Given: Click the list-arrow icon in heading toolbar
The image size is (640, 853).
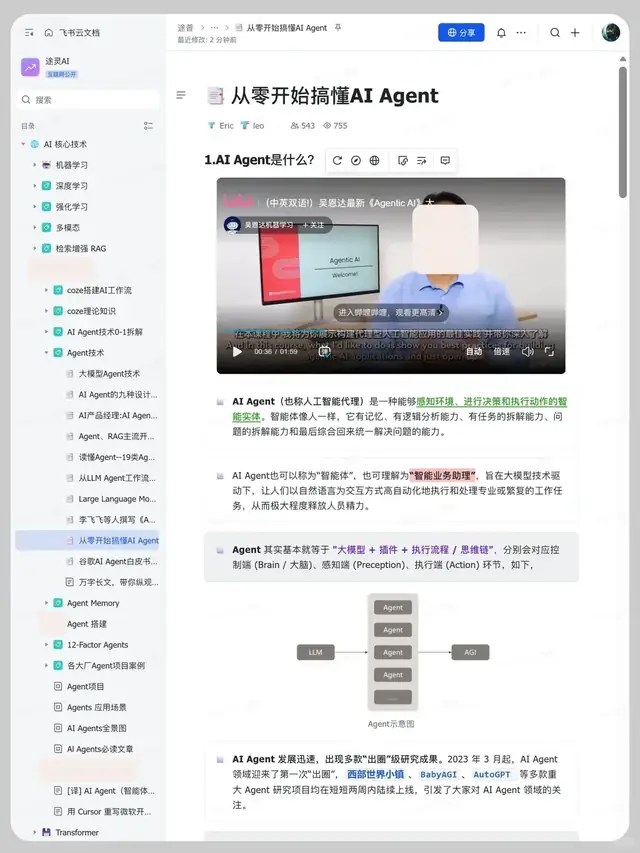Looking at the screenshot, I should click(x=421, y=160).
